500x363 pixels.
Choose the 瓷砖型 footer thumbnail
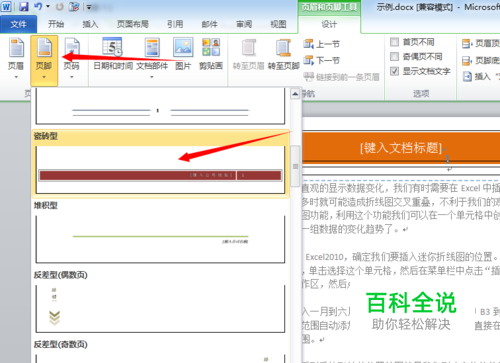(x=160, y=170)
